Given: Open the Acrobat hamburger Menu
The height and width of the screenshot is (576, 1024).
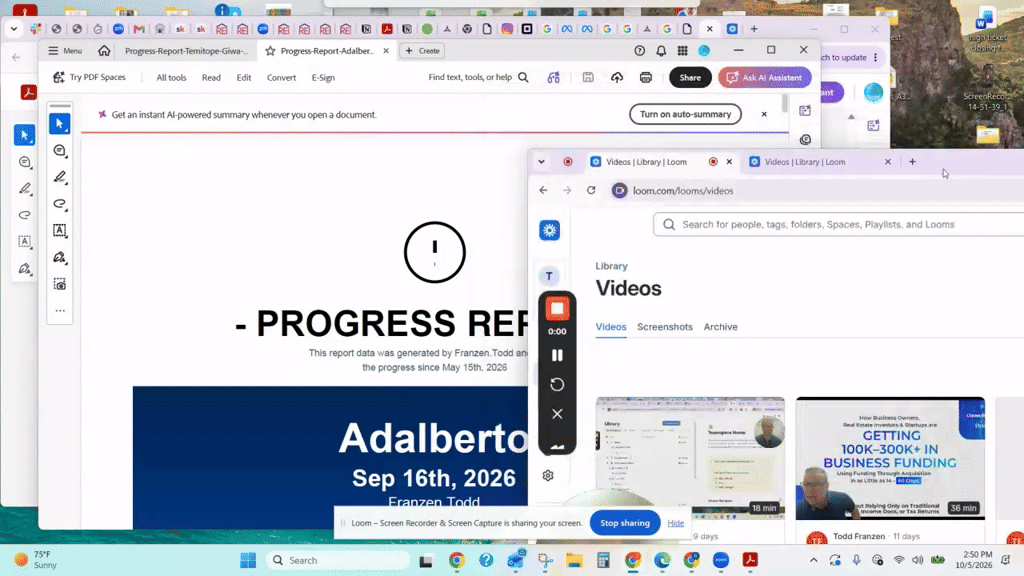Looking at the screenshot, I should 65,51.
